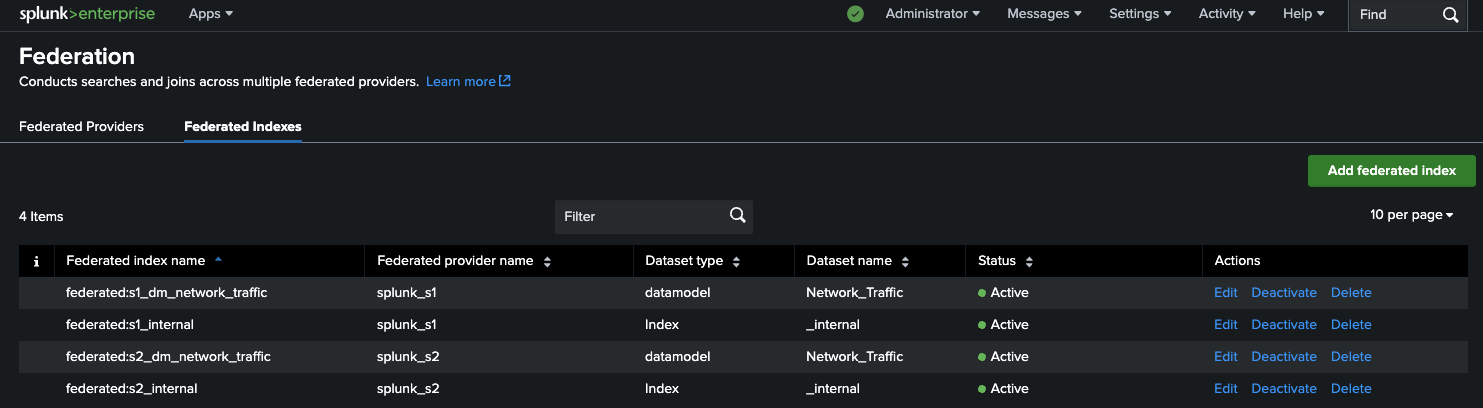
Task: Edit federated:s2_dm_network_traffic index
Action: click(x=1225, y=357)
